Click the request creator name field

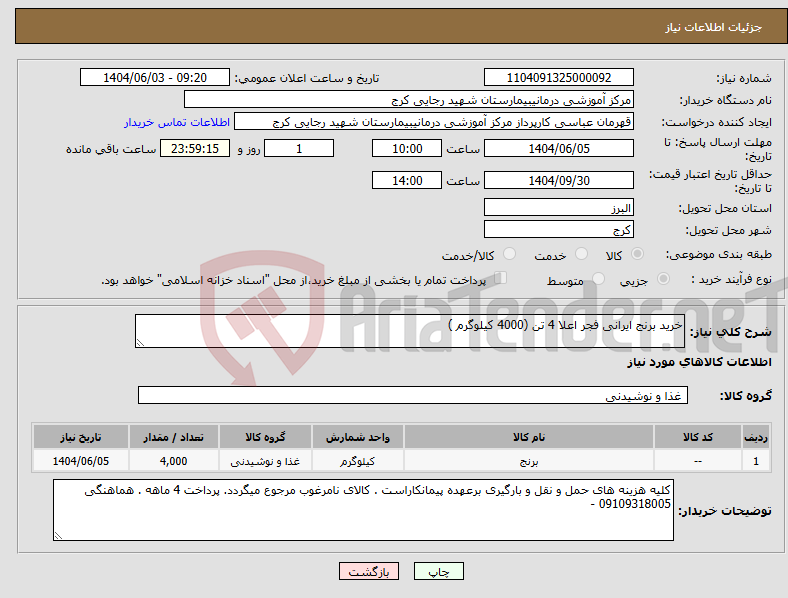(x=434, y=122)
